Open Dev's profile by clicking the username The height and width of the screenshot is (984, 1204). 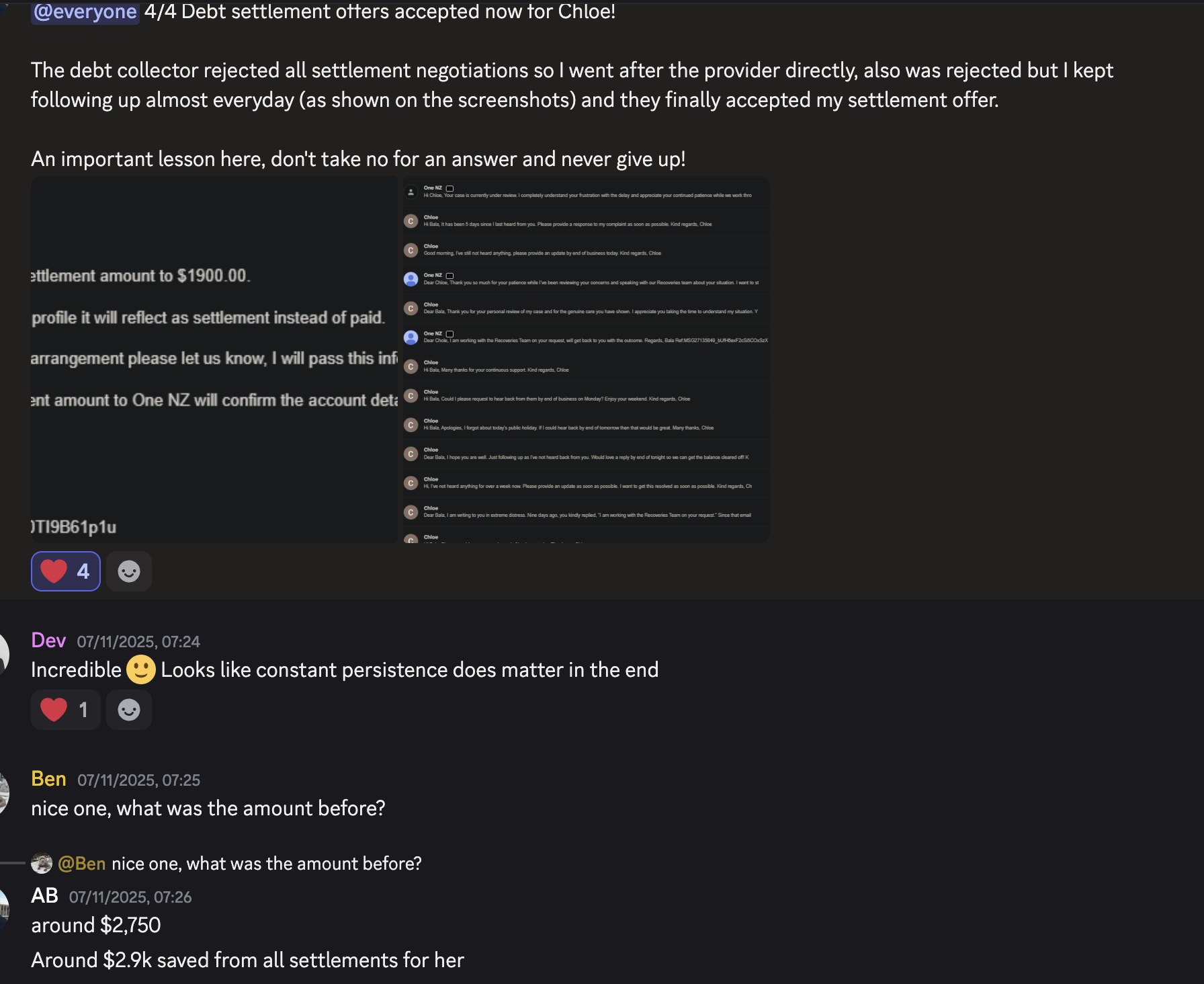(47, 641)
